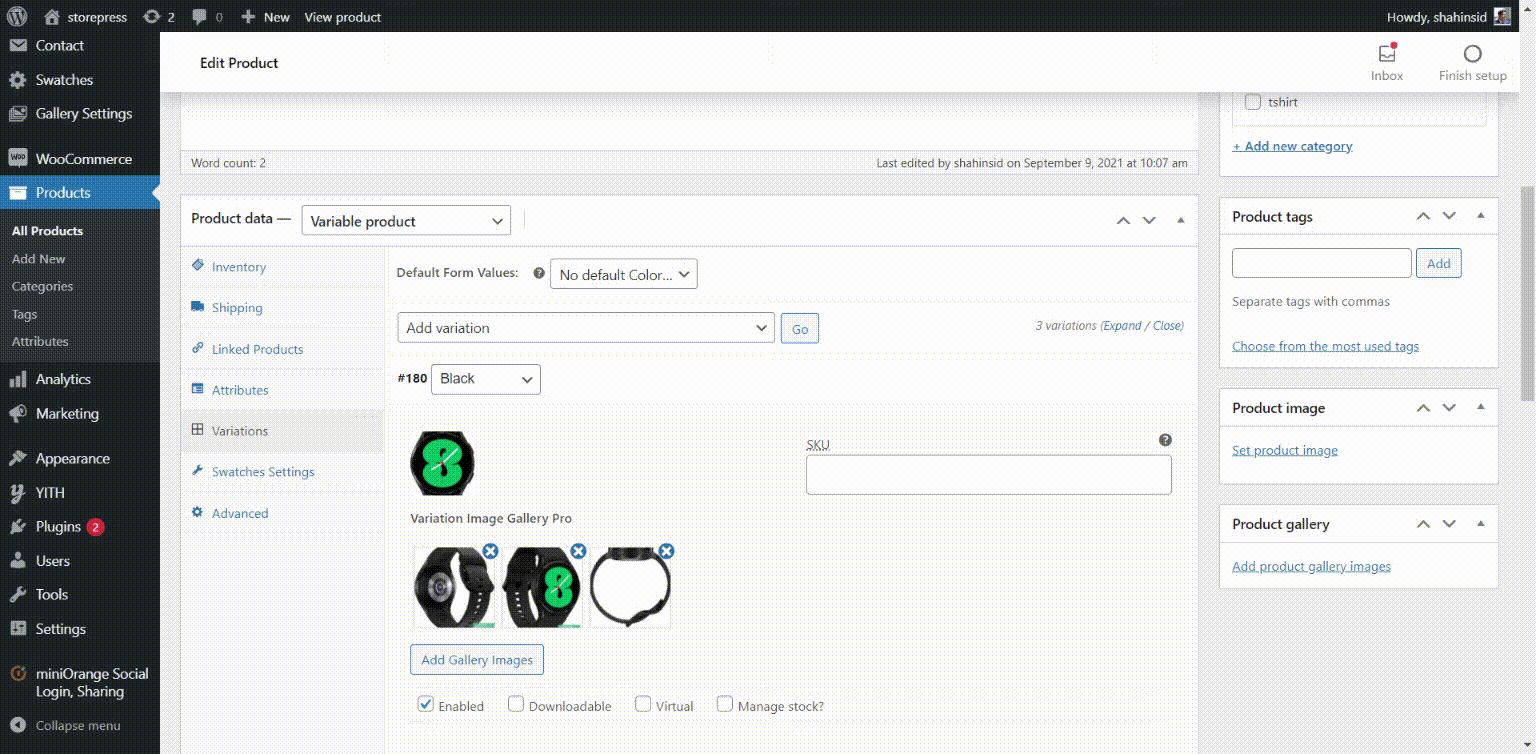Viewport: 1536px width, 754px height.
Task: Click into the SKU text field
Action: tap(988, 475)
